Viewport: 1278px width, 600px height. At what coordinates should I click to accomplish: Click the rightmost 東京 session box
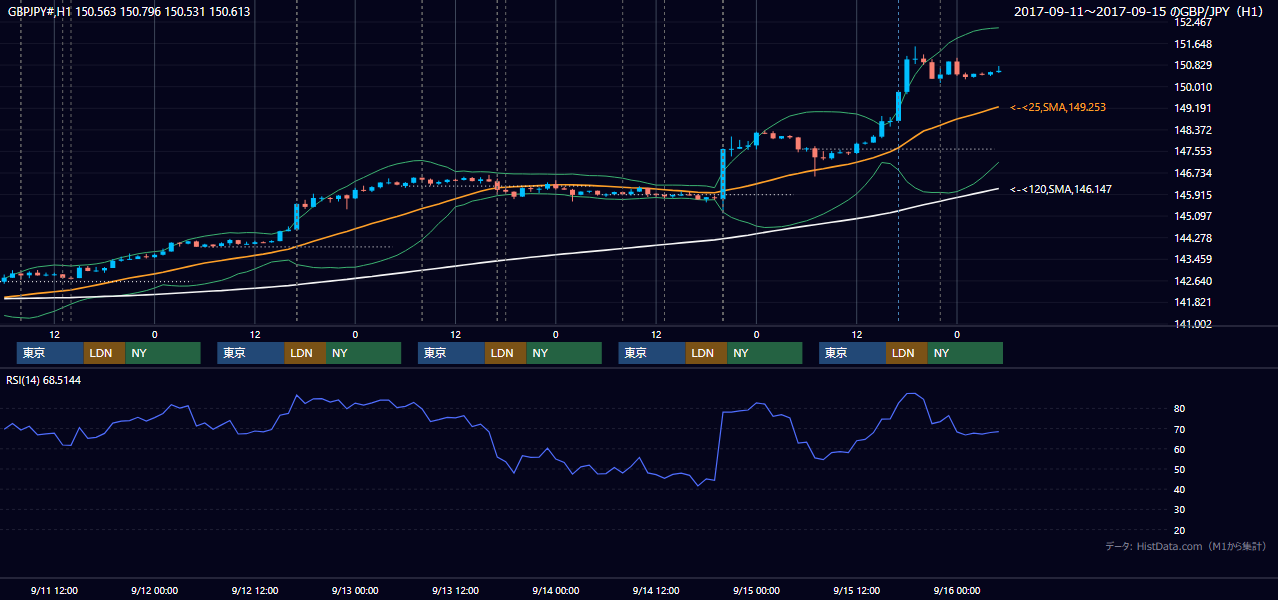click(x=852, y=353)
